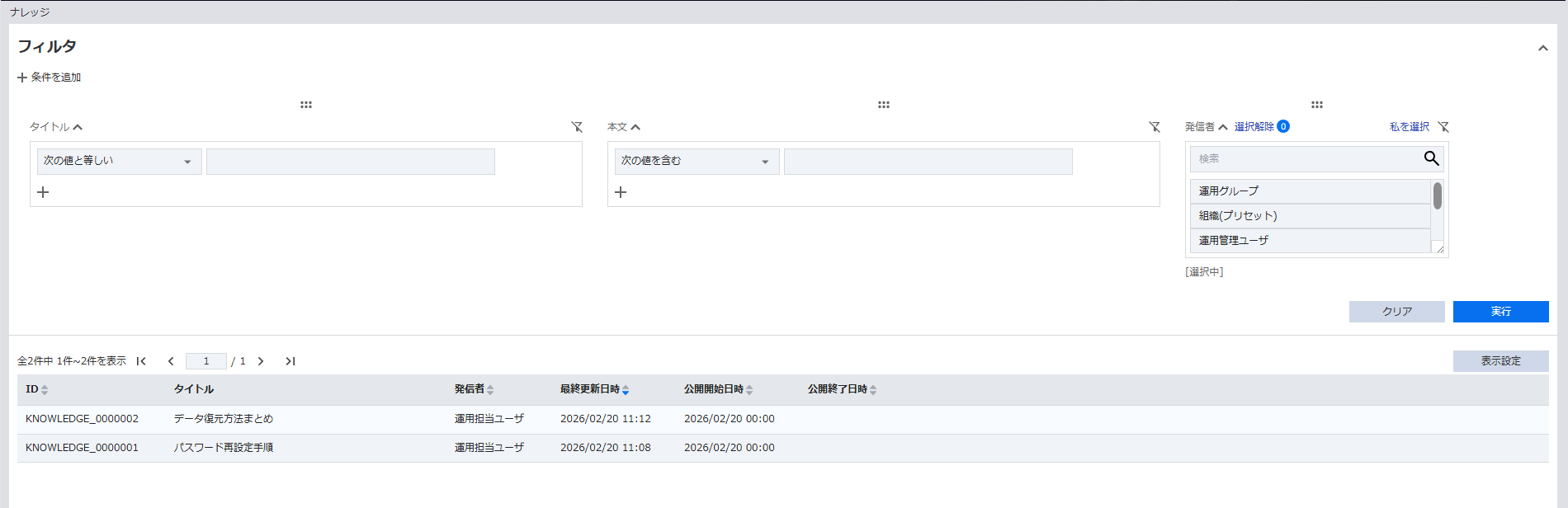Go to the last results page

[290, 361]
